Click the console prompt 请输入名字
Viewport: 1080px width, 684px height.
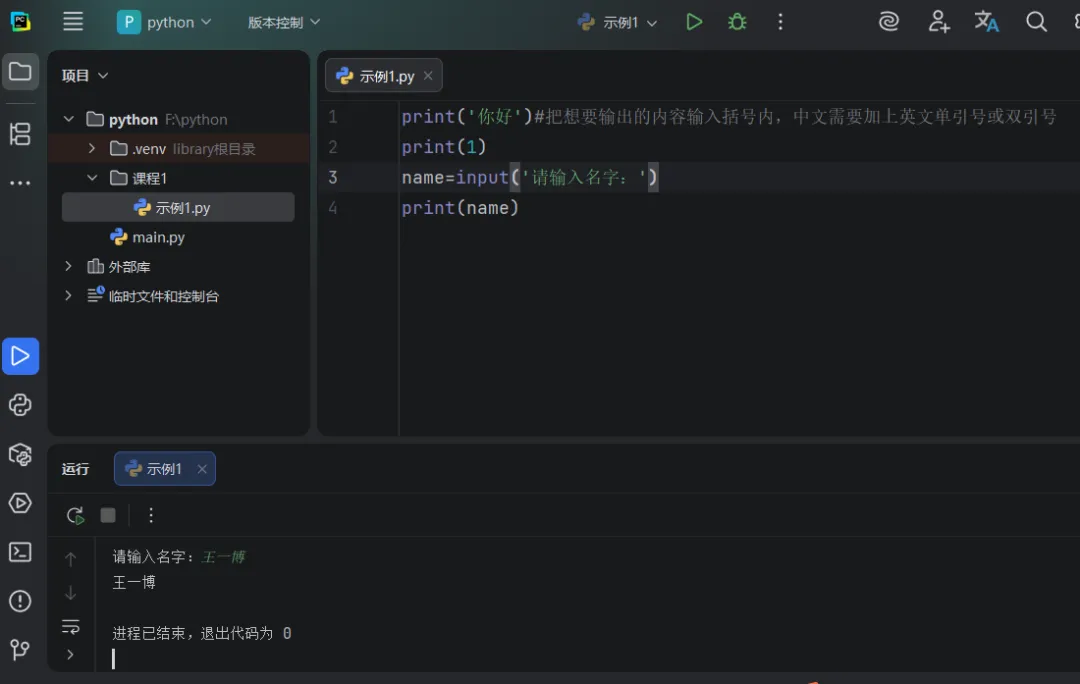[154, 557]
